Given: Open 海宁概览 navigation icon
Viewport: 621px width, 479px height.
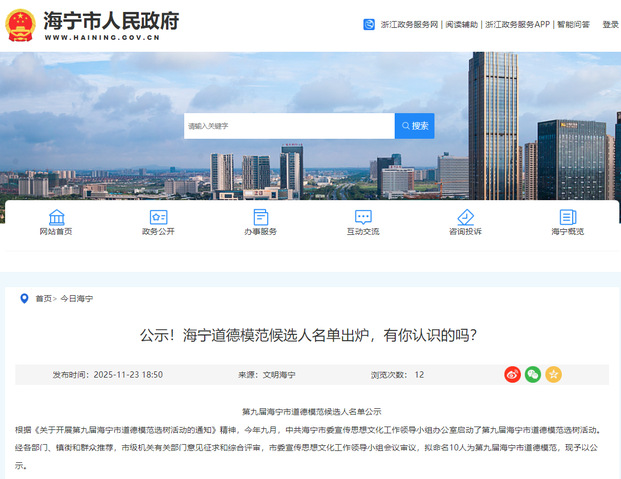Looking at the screenshot, I should (567, 217).
